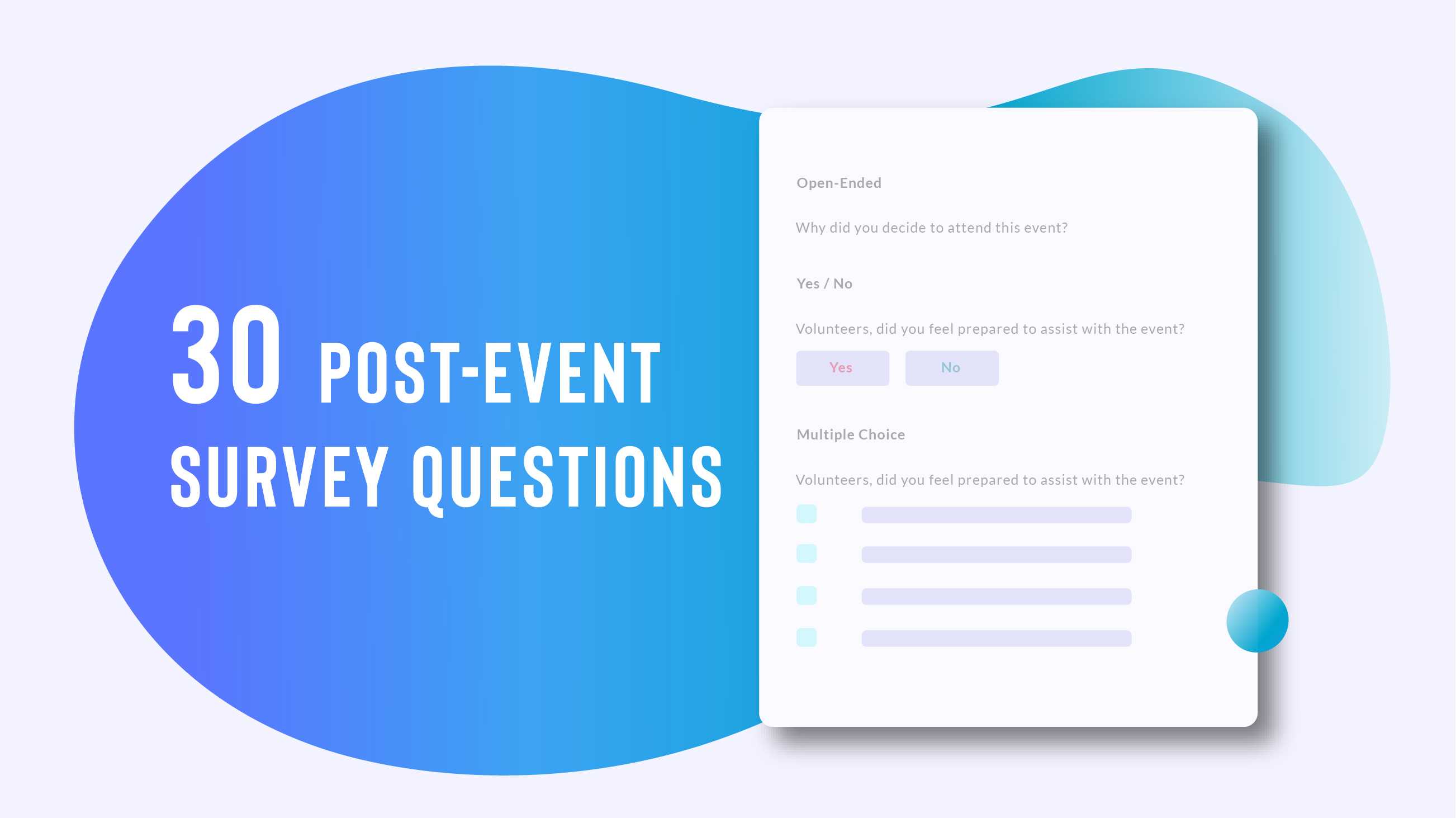
Task: Click the 'Why did you decide to attend' question text
Action: [x=930, y=227]
